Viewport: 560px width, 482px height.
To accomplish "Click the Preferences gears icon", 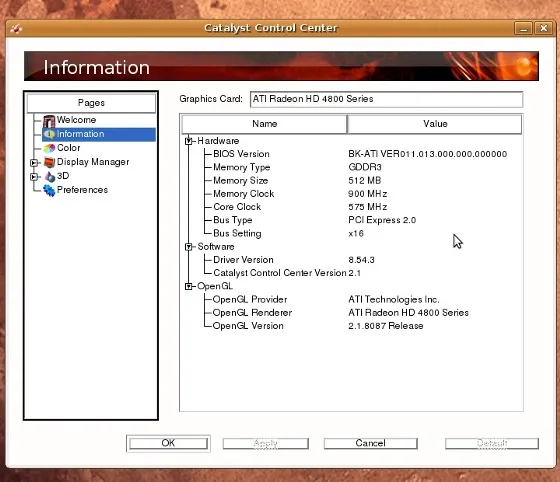I will [x=49, y=190].
